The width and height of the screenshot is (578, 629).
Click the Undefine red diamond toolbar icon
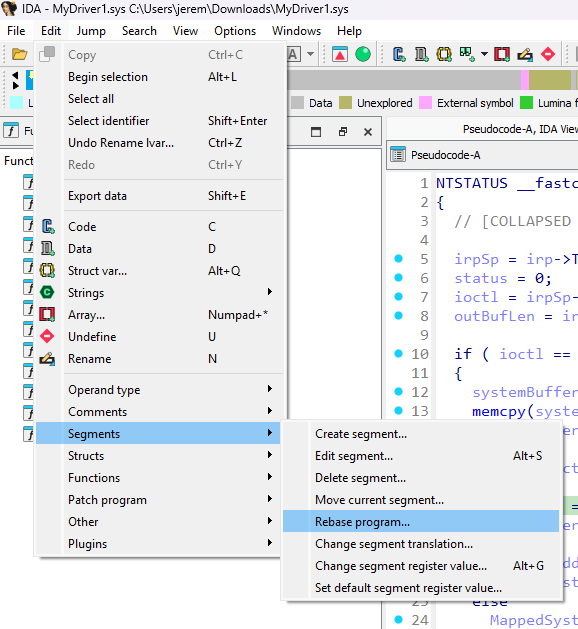point(548,54)
